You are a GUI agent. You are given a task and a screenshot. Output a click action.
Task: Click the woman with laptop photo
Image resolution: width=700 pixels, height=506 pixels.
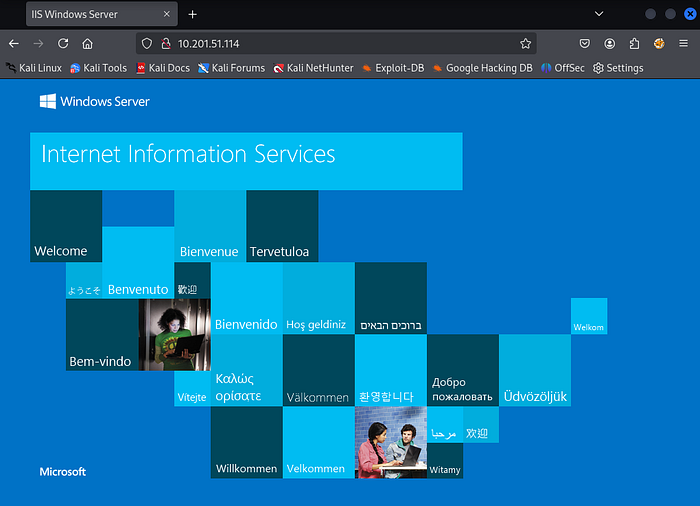[175, 335]
